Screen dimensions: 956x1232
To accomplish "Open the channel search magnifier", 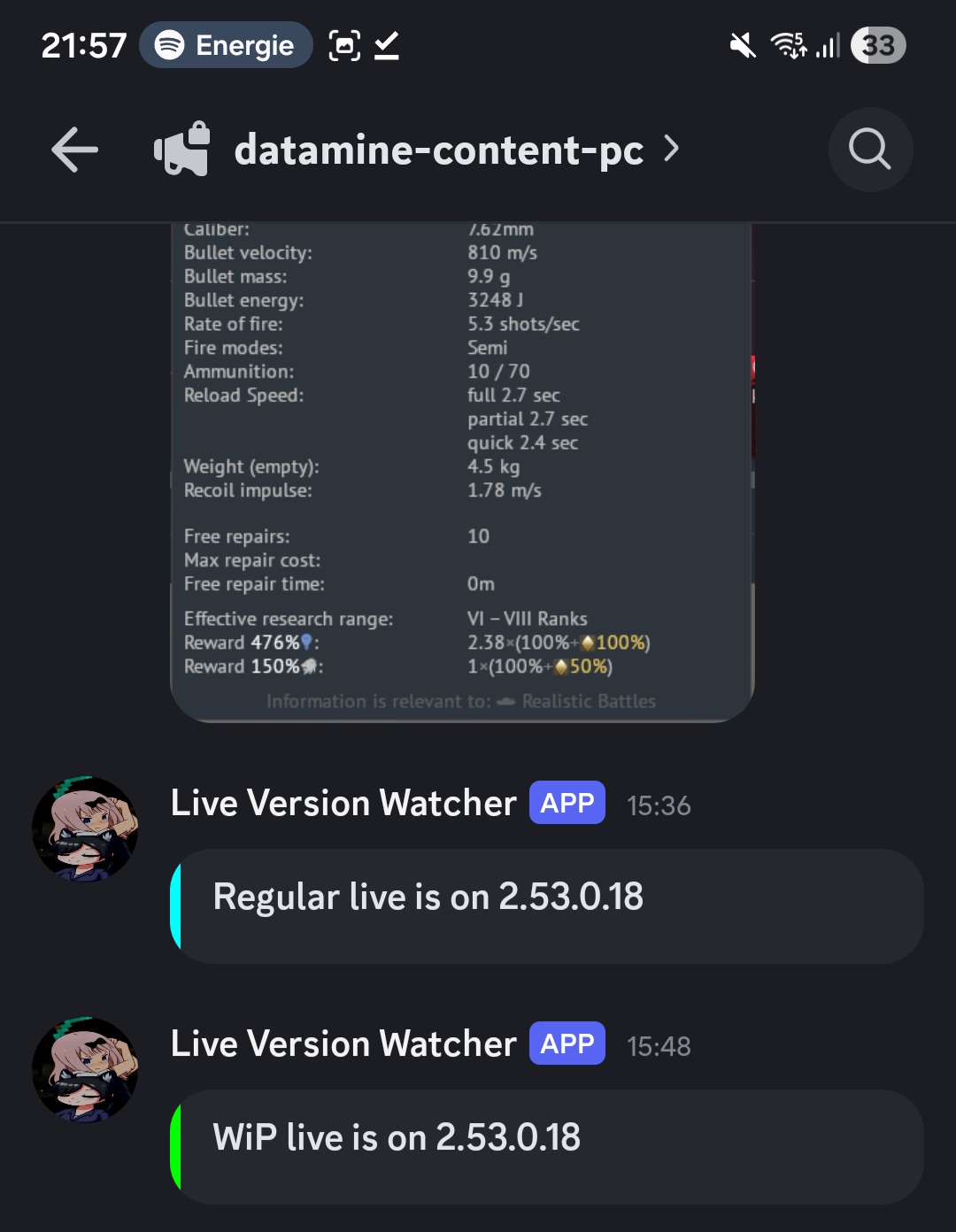I will [870, 150].
